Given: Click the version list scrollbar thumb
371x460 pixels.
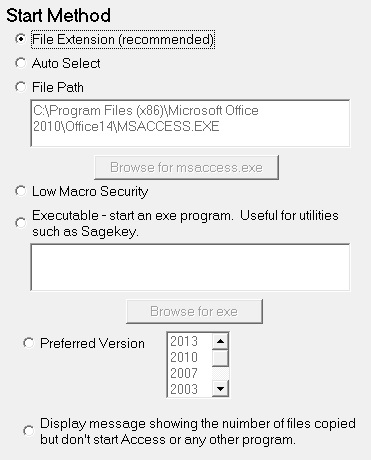Looking at the screenshot, I should point(220,358).
